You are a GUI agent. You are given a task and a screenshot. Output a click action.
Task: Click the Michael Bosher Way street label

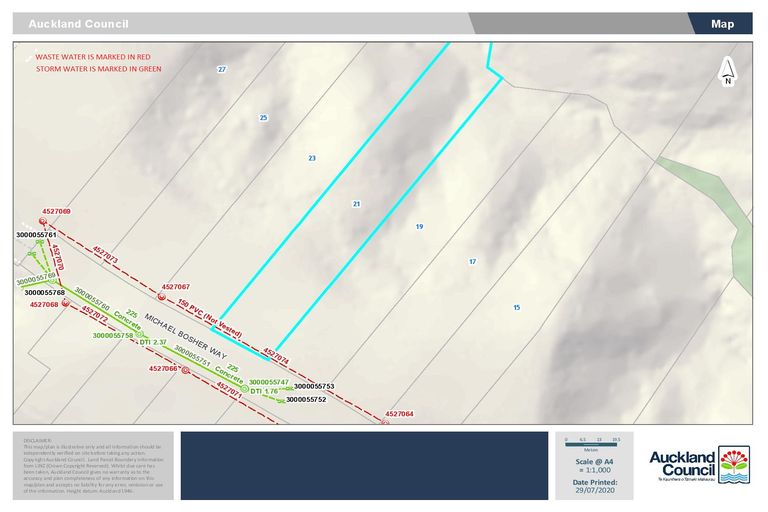(186, 336)
